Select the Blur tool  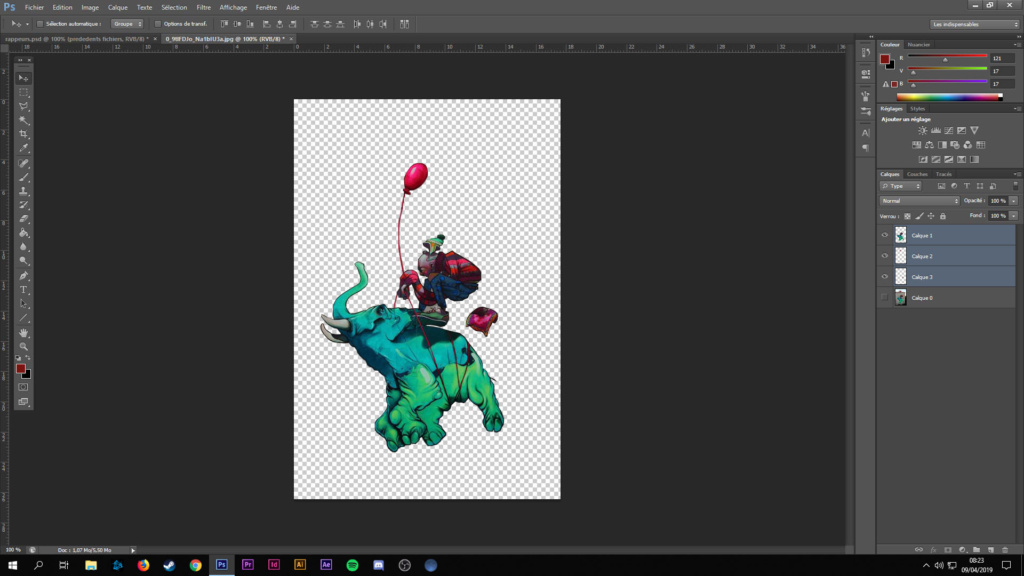point(24,247)
